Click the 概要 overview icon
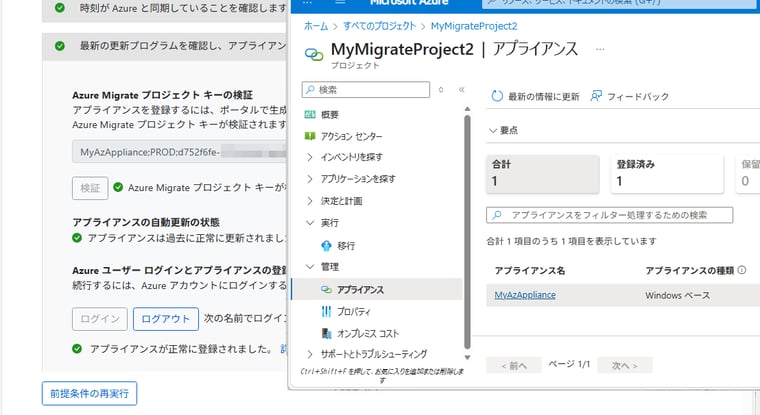 310,114
